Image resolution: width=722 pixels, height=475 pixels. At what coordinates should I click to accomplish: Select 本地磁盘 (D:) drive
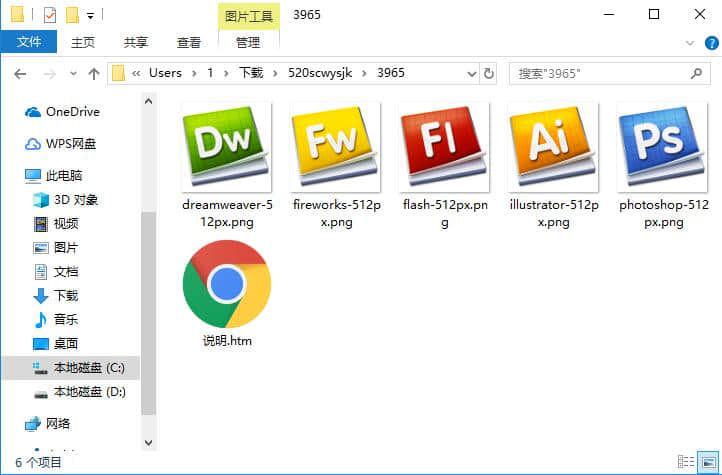(80, 392)
